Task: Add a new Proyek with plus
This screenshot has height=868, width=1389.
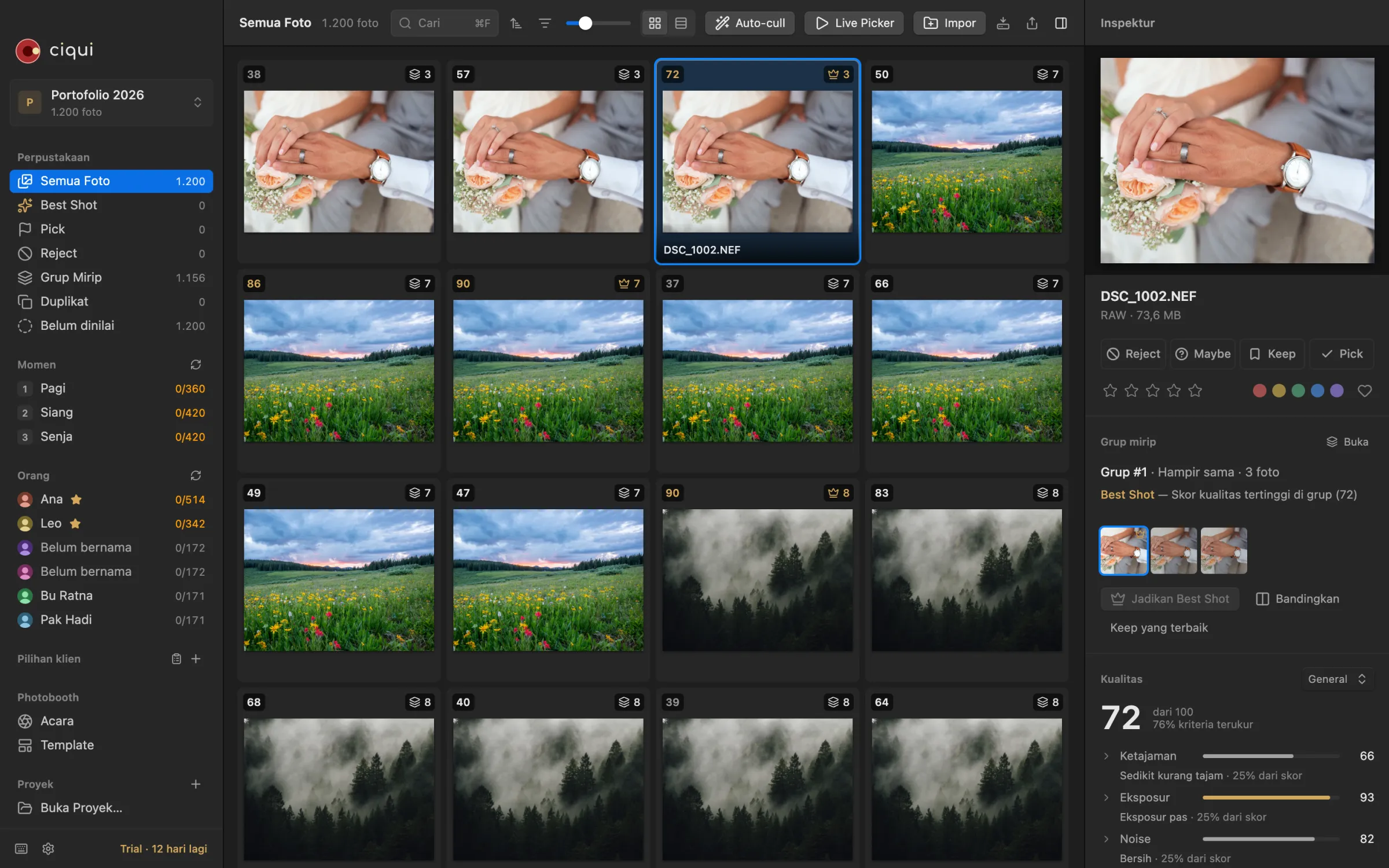Action: tap(196, 784)
